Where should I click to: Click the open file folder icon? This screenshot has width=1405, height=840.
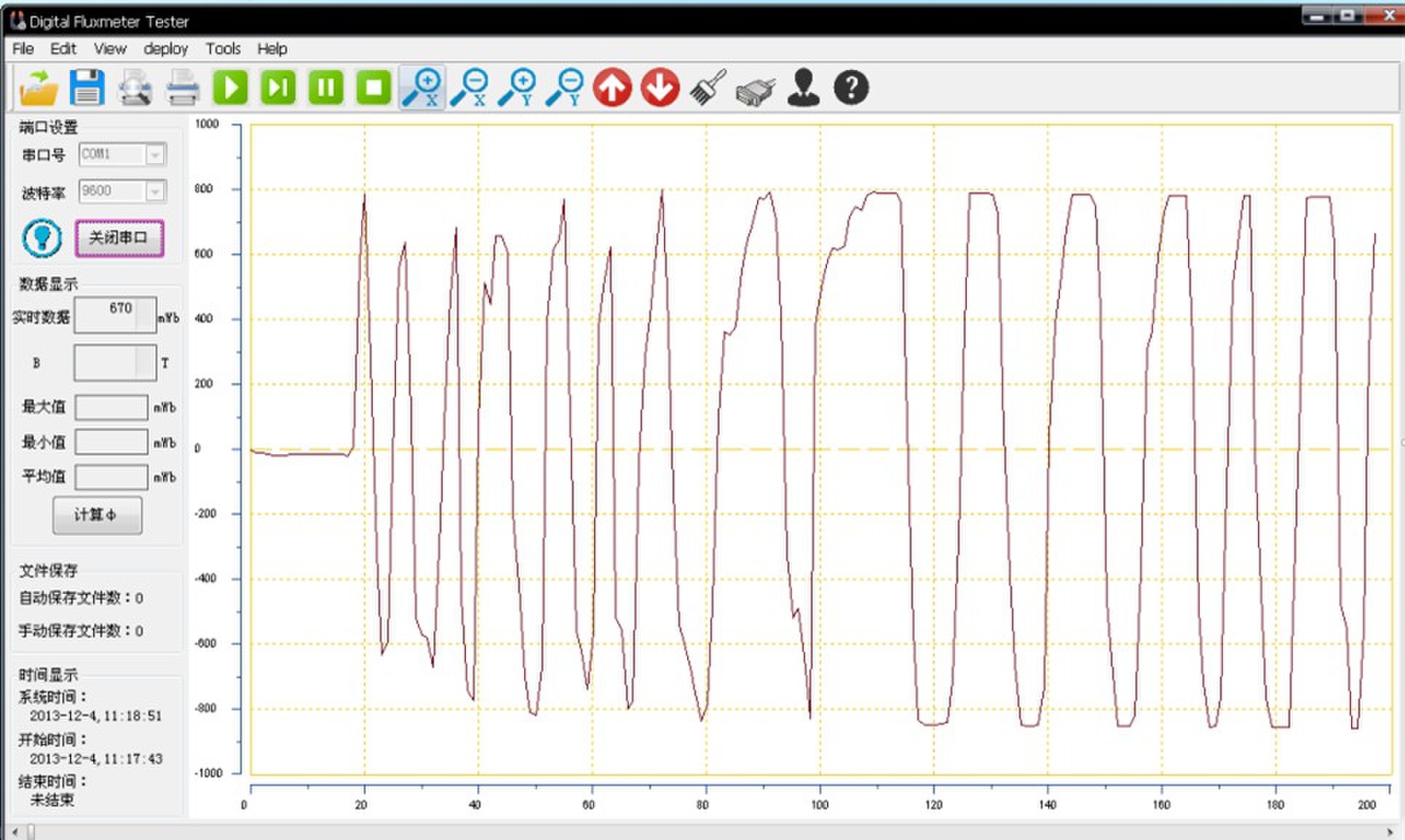(x=39, y=87)
